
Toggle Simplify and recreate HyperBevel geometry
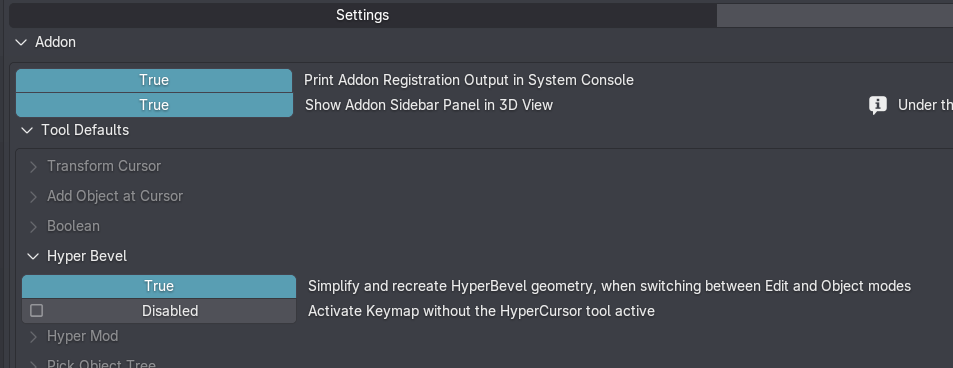click(159, 286)
